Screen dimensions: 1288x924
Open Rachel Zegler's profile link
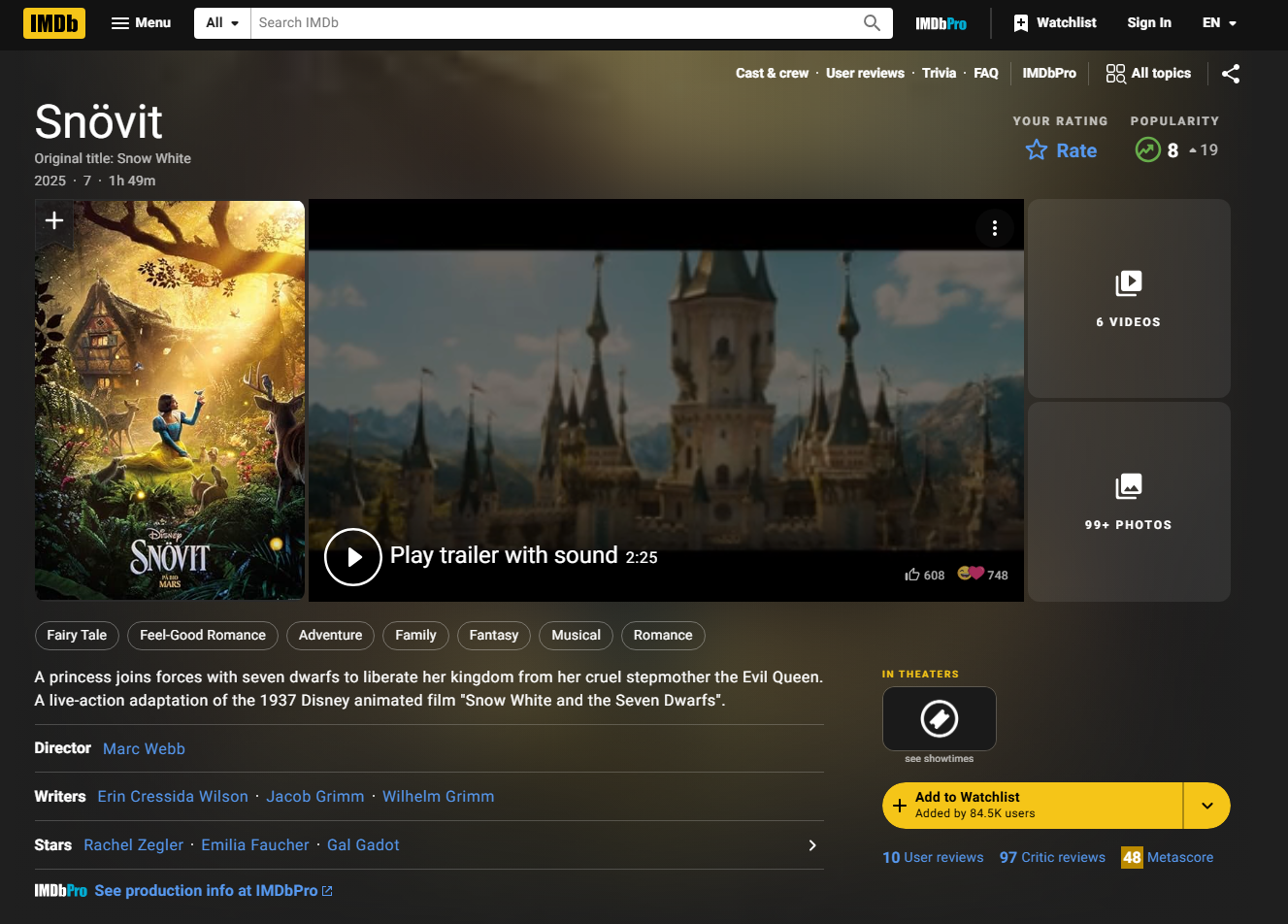click(133, 844)
